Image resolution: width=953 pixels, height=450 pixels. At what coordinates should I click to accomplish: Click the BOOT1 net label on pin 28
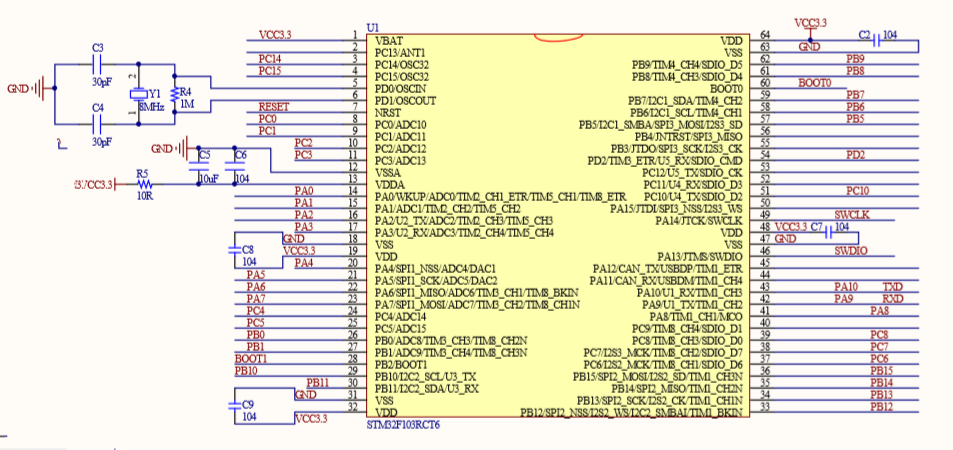250,358
